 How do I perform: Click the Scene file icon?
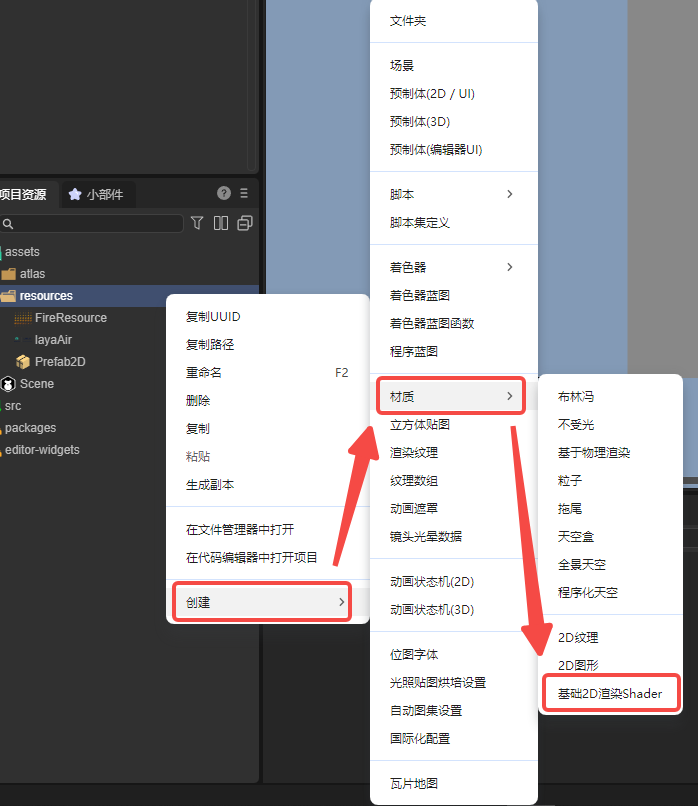pyautogui.click(x=8, y=384)
